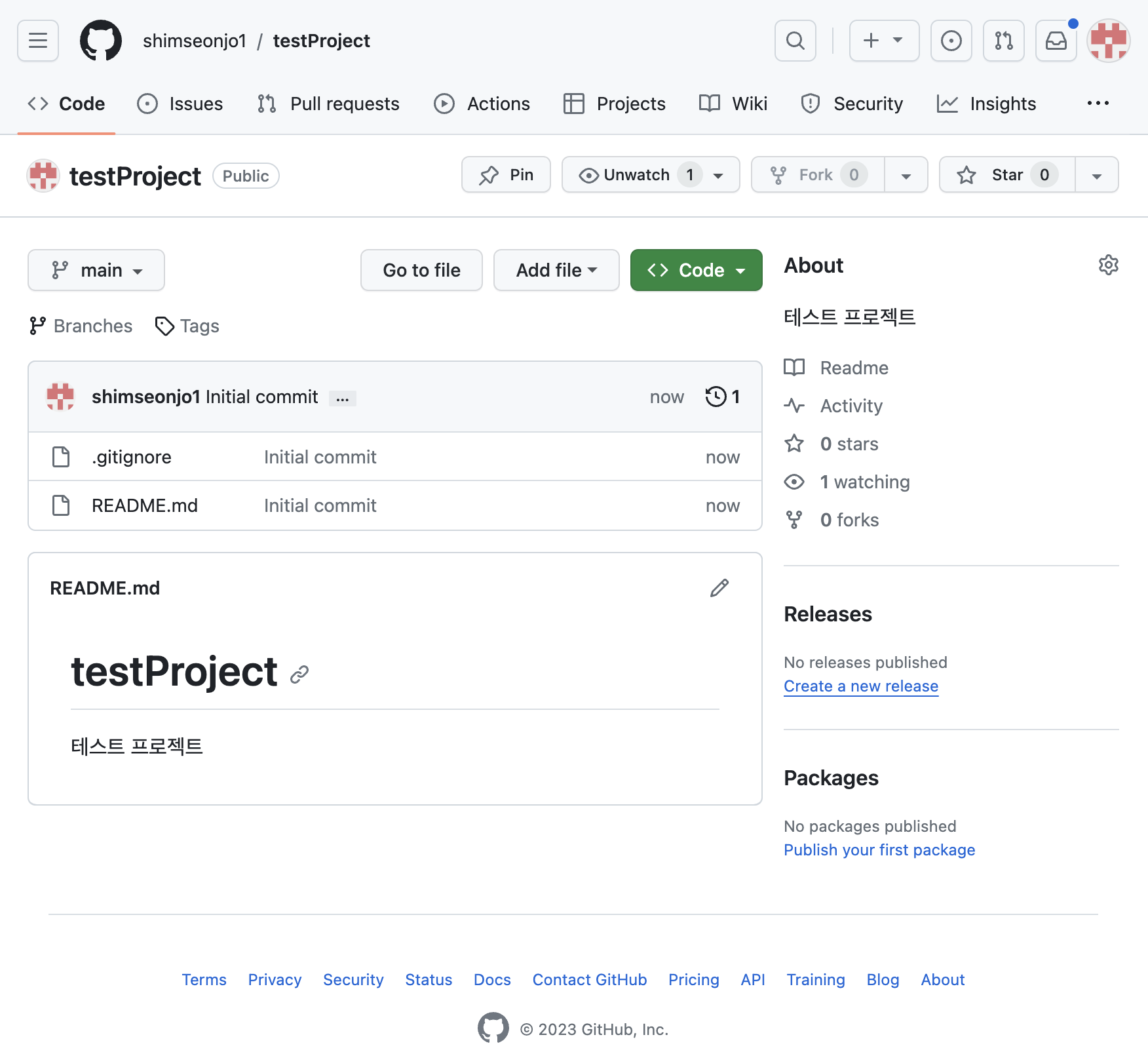Switch to the Actions tab
The width and height of the screenshot is (1148, 1054).
pyautogui.click(x=482, y=104)
